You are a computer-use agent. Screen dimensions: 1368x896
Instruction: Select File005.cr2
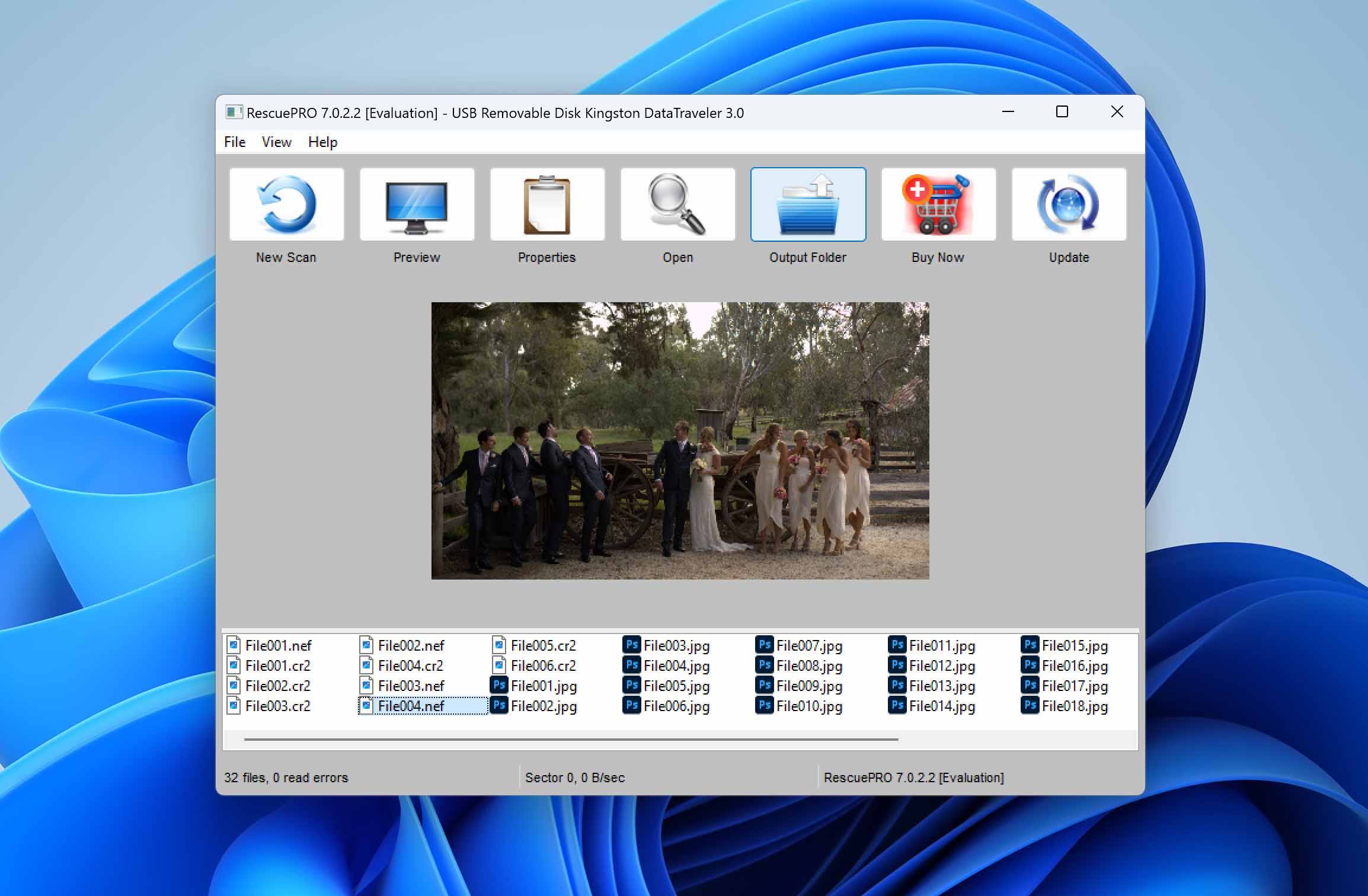535,645
